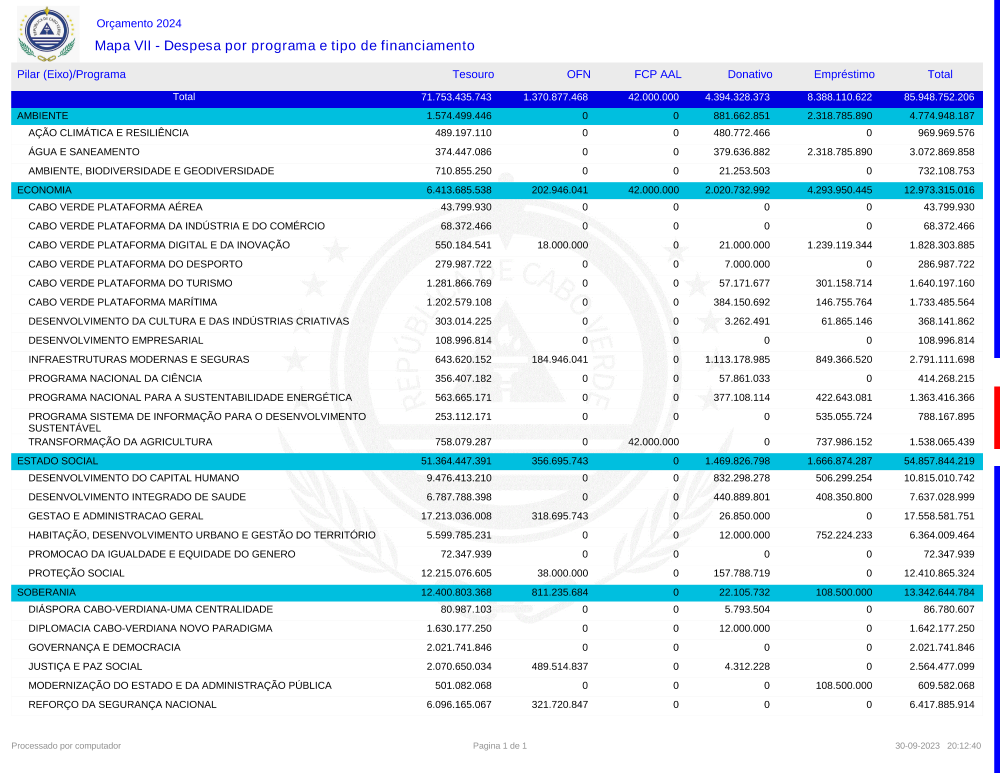Click the Cabo Verde emblem logo
Viewport: 1000px width, 773px height.
[x=47, y=33]
